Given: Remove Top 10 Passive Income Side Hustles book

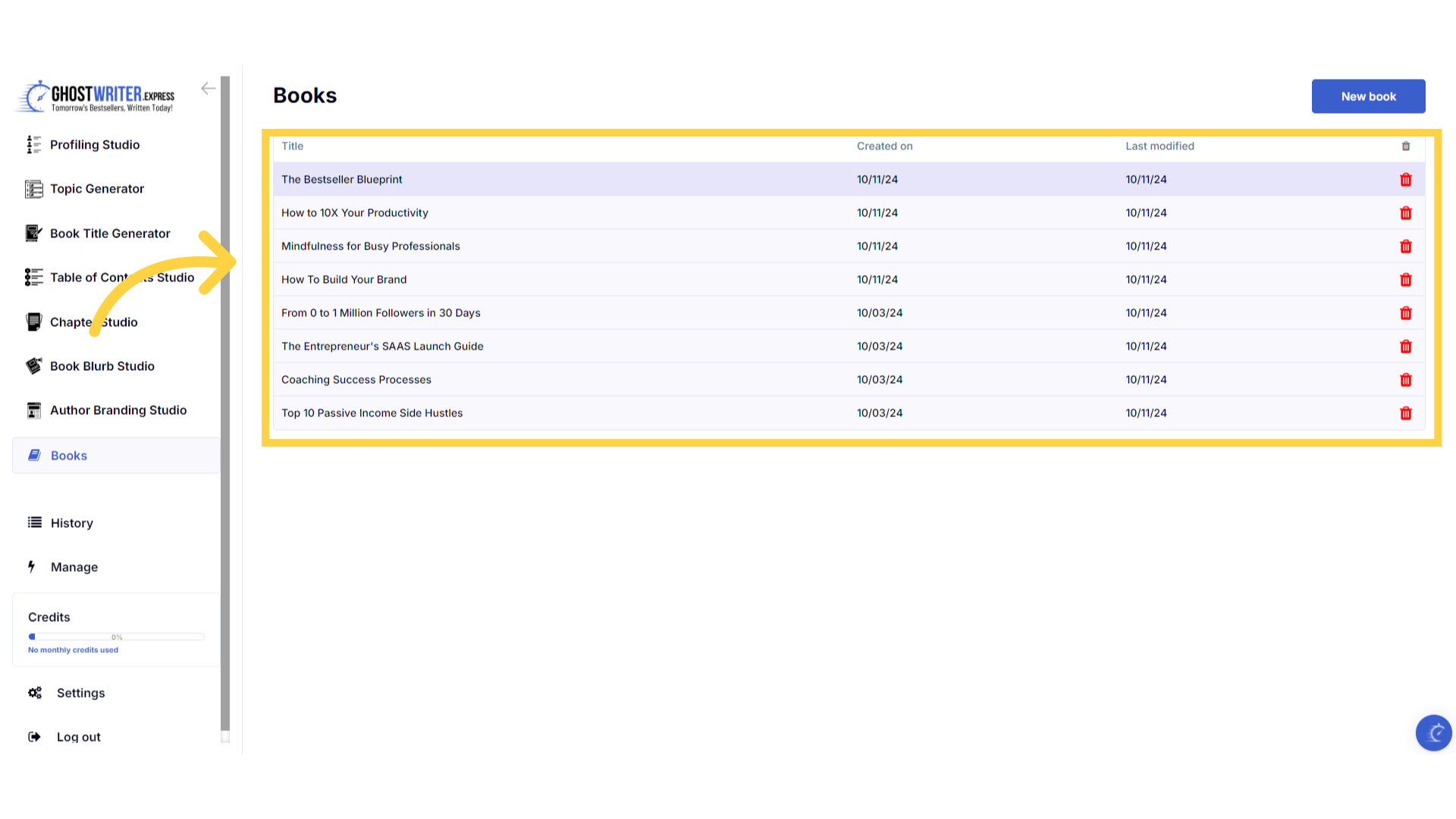Looking at the screenshot, I should (1405, 413).
